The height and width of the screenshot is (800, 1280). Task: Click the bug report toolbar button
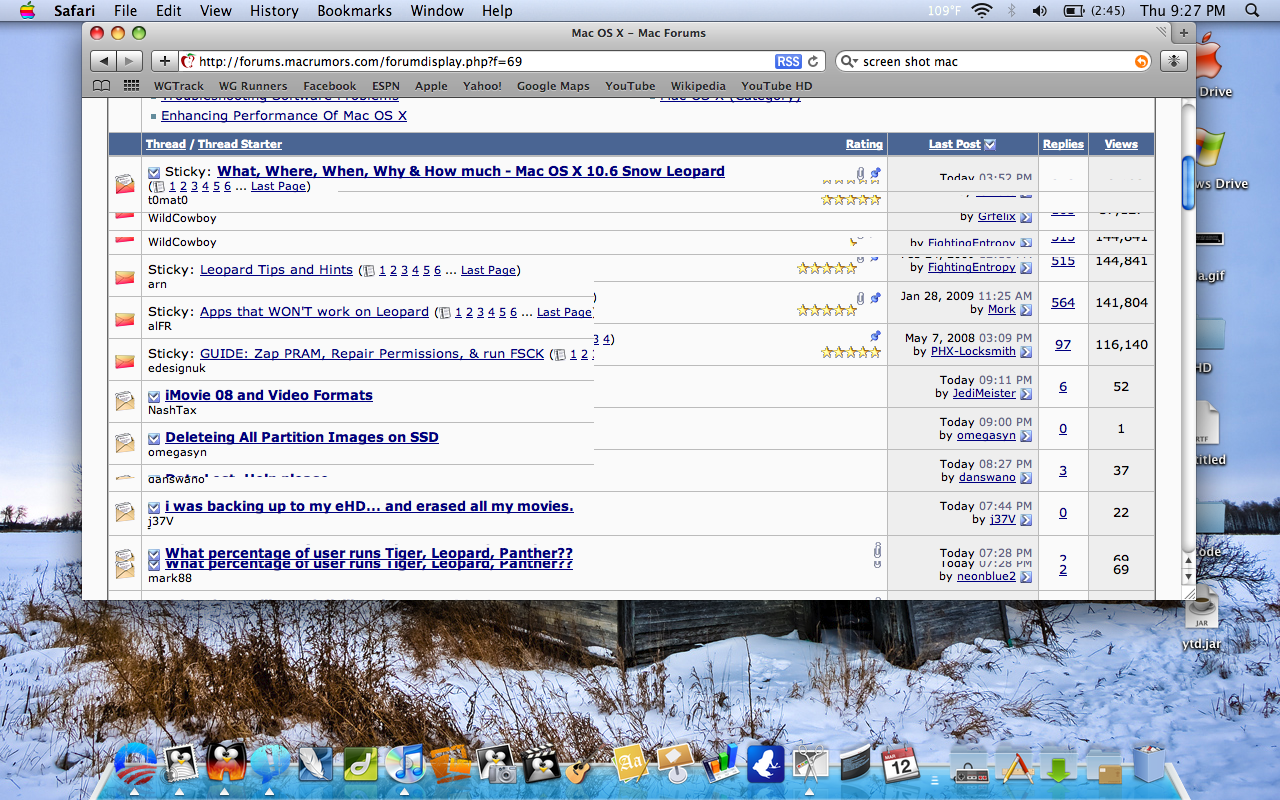click(x=1173, y=61)
